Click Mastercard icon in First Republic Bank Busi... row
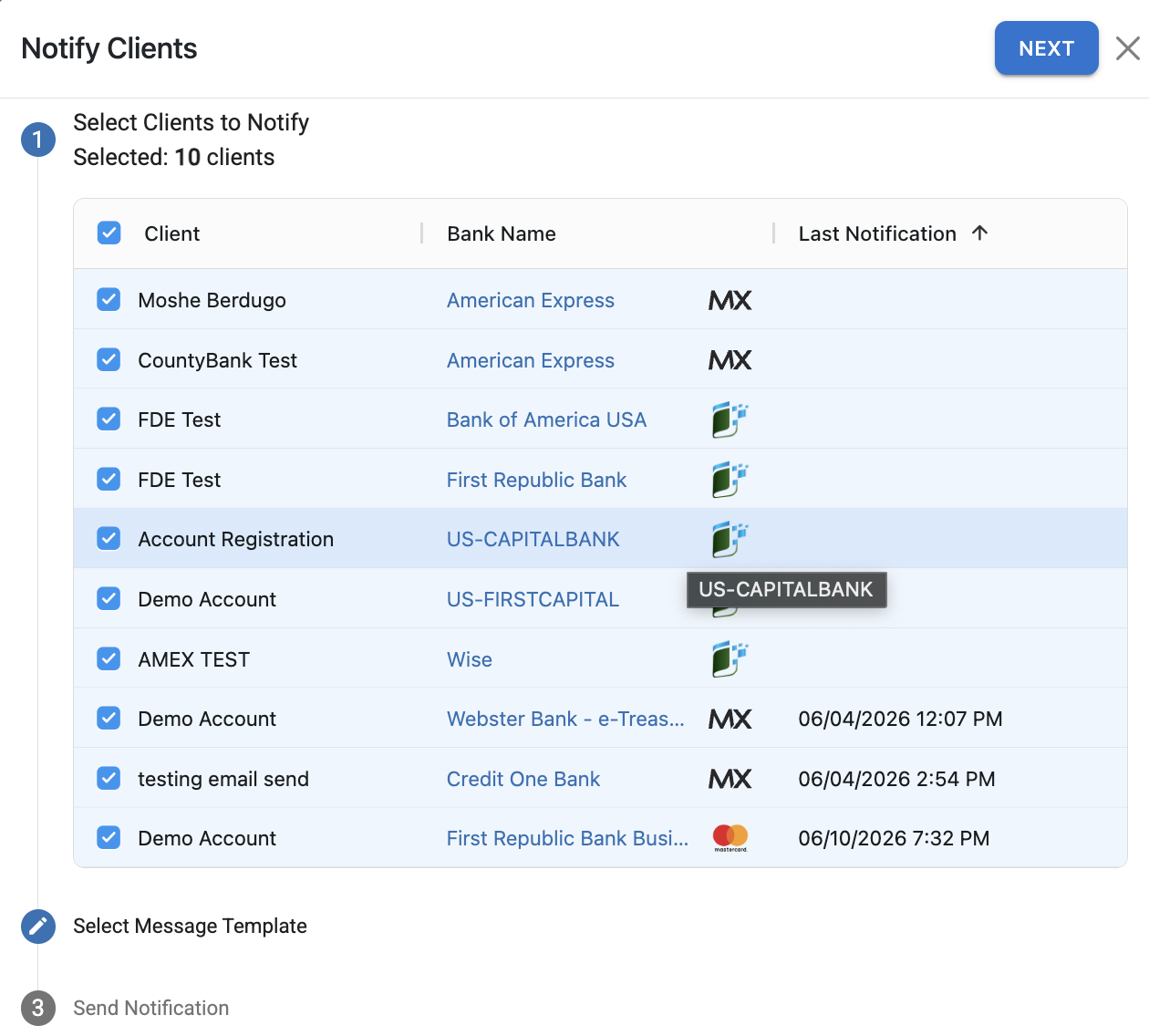 [730, 838]
